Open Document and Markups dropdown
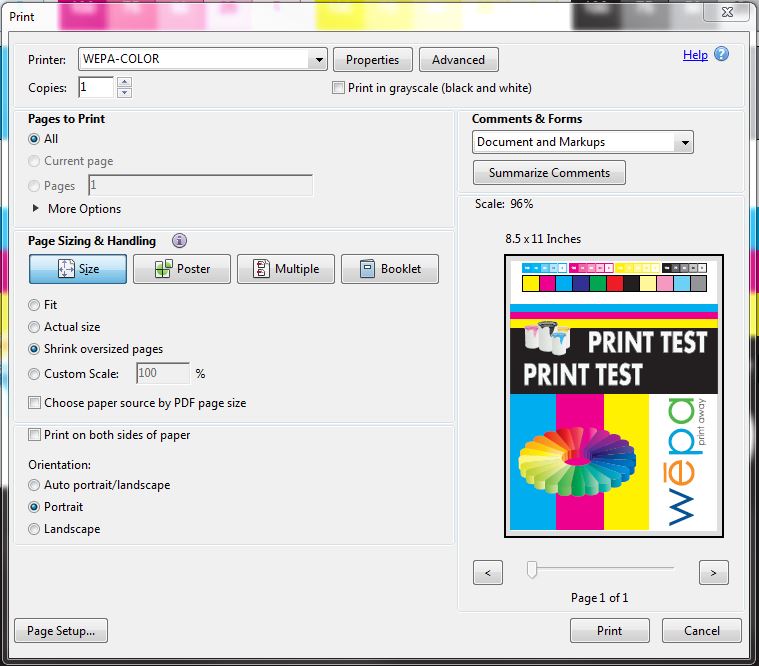Screen dimensions: 759x666 pos(684,143)
